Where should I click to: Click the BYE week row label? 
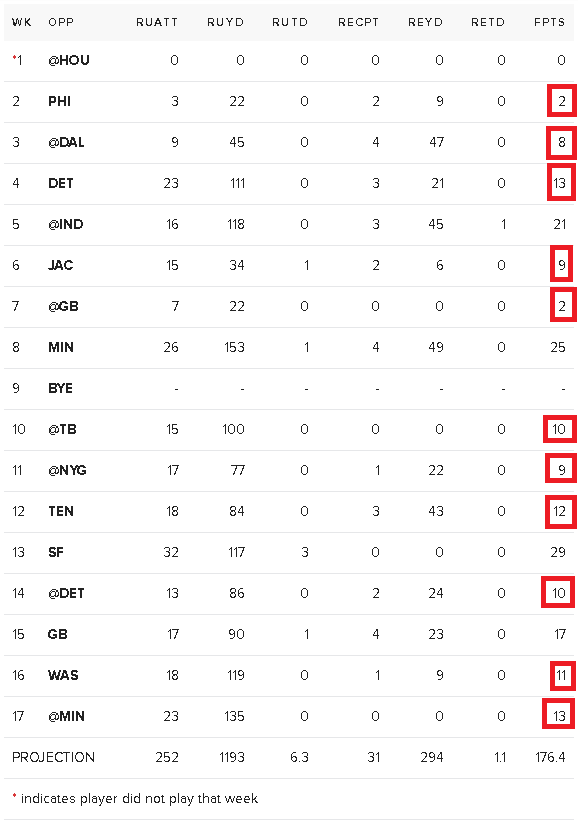(60, 388)
